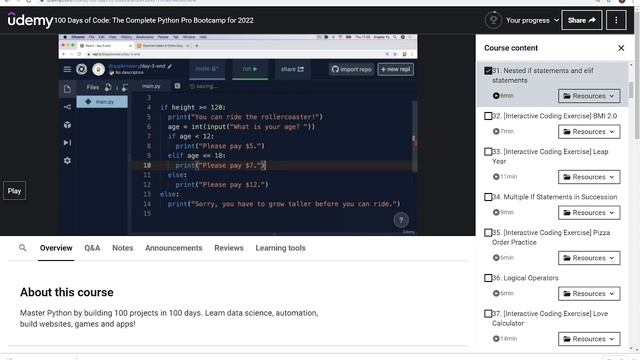This screenshot has height=360, width=640.
Task: Click the add file icon next to Files
Action: pos(108,87)
